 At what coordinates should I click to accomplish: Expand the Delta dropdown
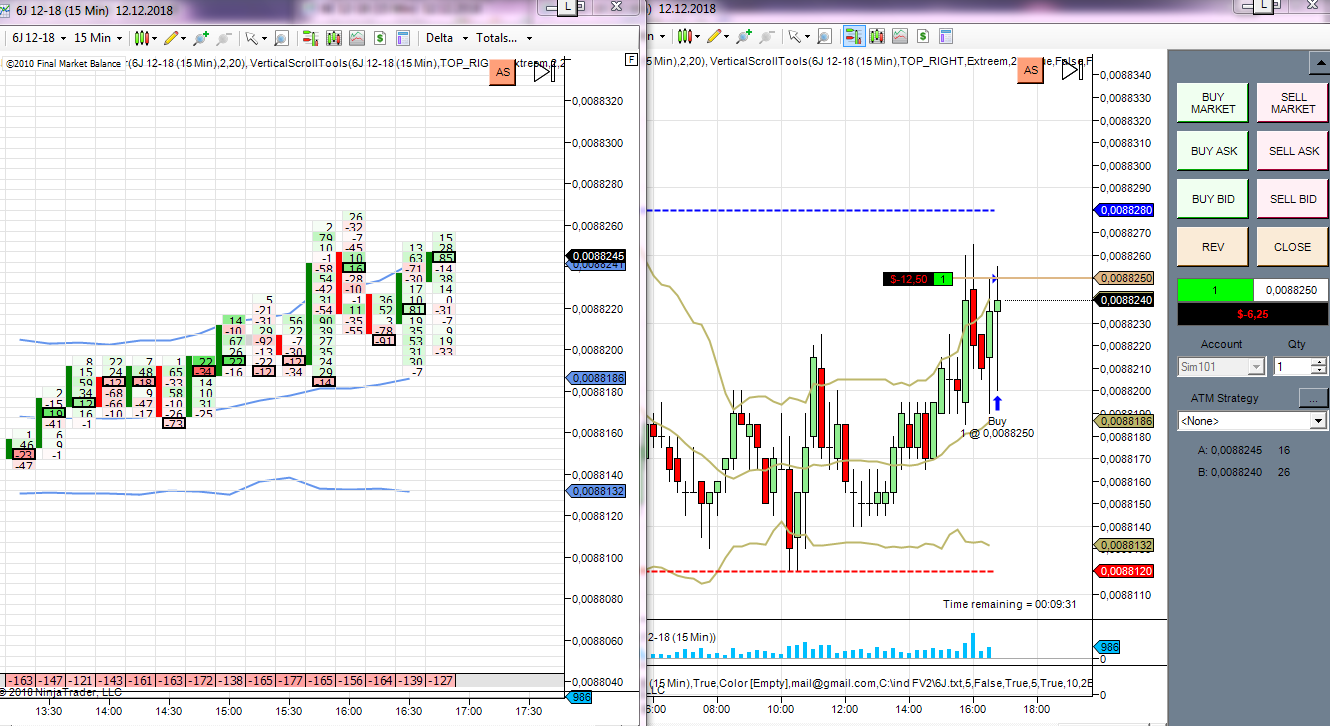click(x=446, y=38)
